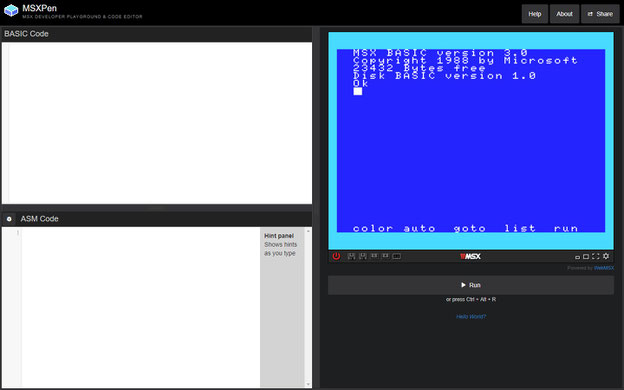Open the About button

(x=564, y=14)
